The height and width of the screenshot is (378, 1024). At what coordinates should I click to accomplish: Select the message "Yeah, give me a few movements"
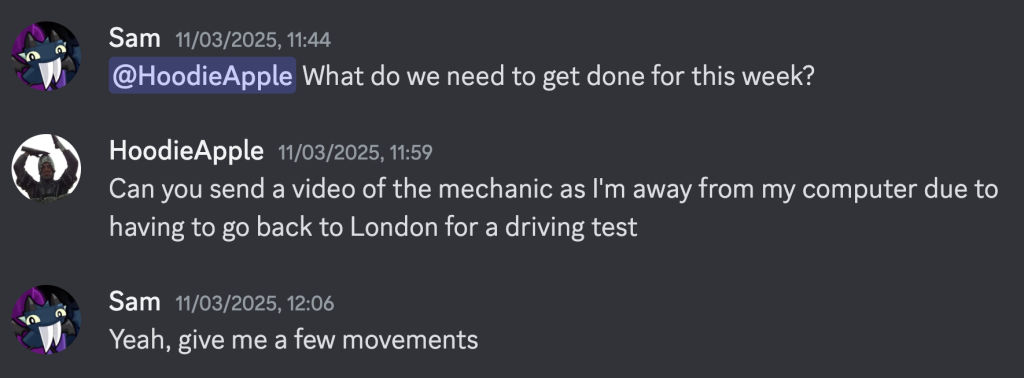coord(293,340)
